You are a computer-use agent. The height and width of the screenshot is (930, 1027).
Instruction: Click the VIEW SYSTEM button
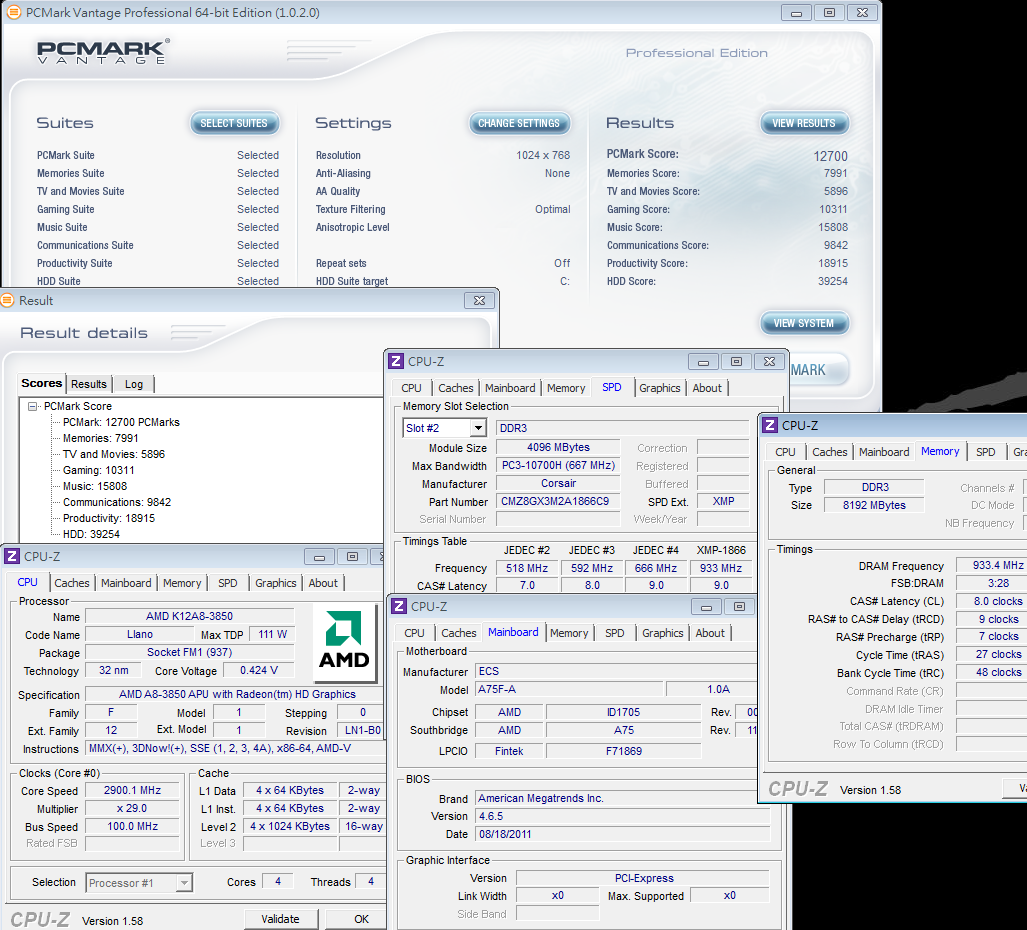click(804, 323)
